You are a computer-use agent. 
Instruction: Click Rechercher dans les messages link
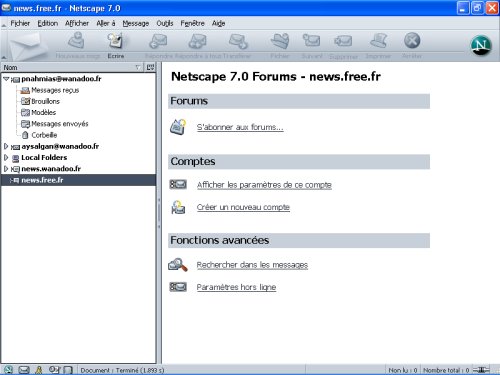(x=252, y=265)
